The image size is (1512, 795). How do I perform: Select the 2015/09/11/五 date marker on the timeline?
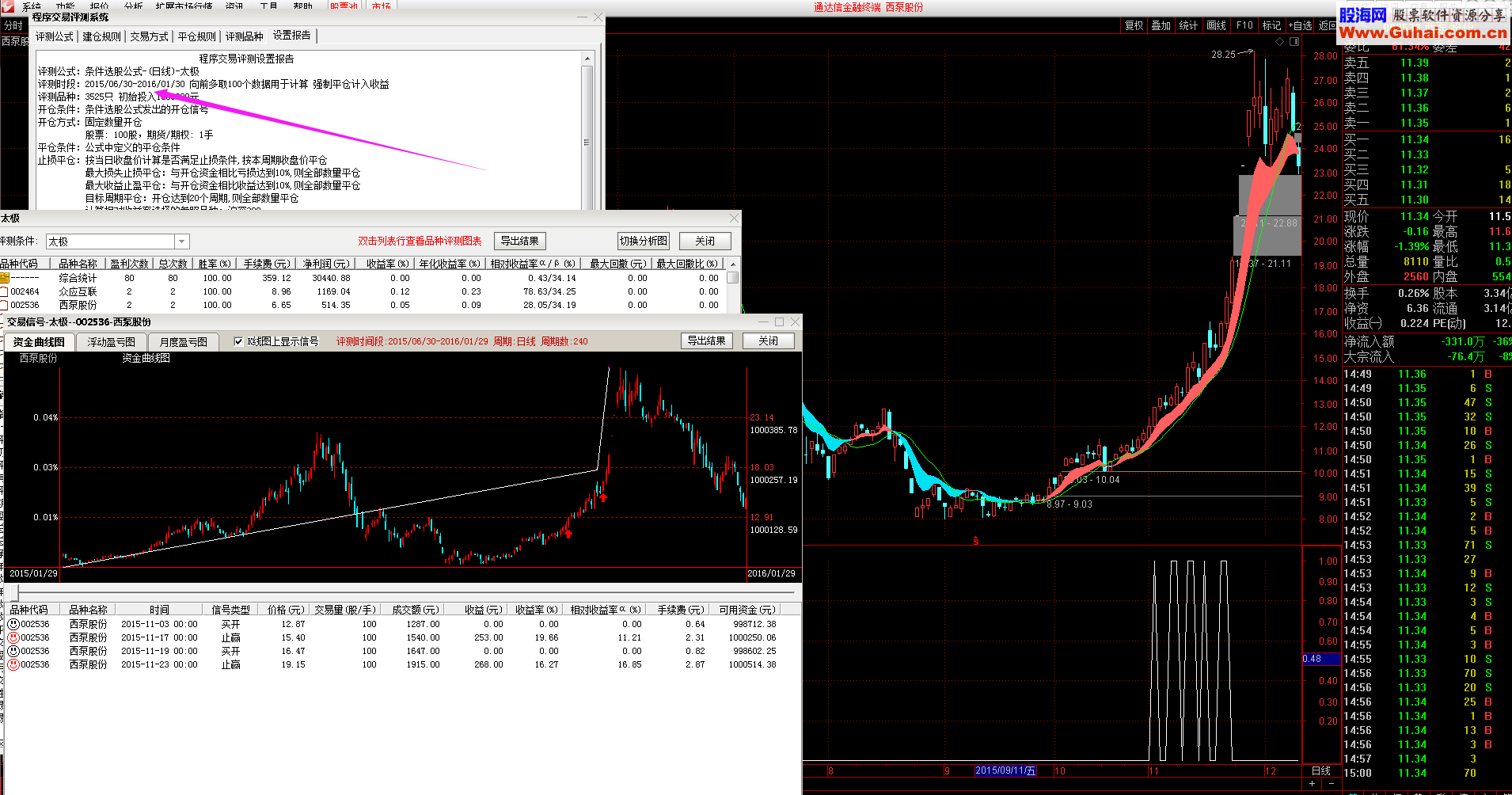[1005, 770]
